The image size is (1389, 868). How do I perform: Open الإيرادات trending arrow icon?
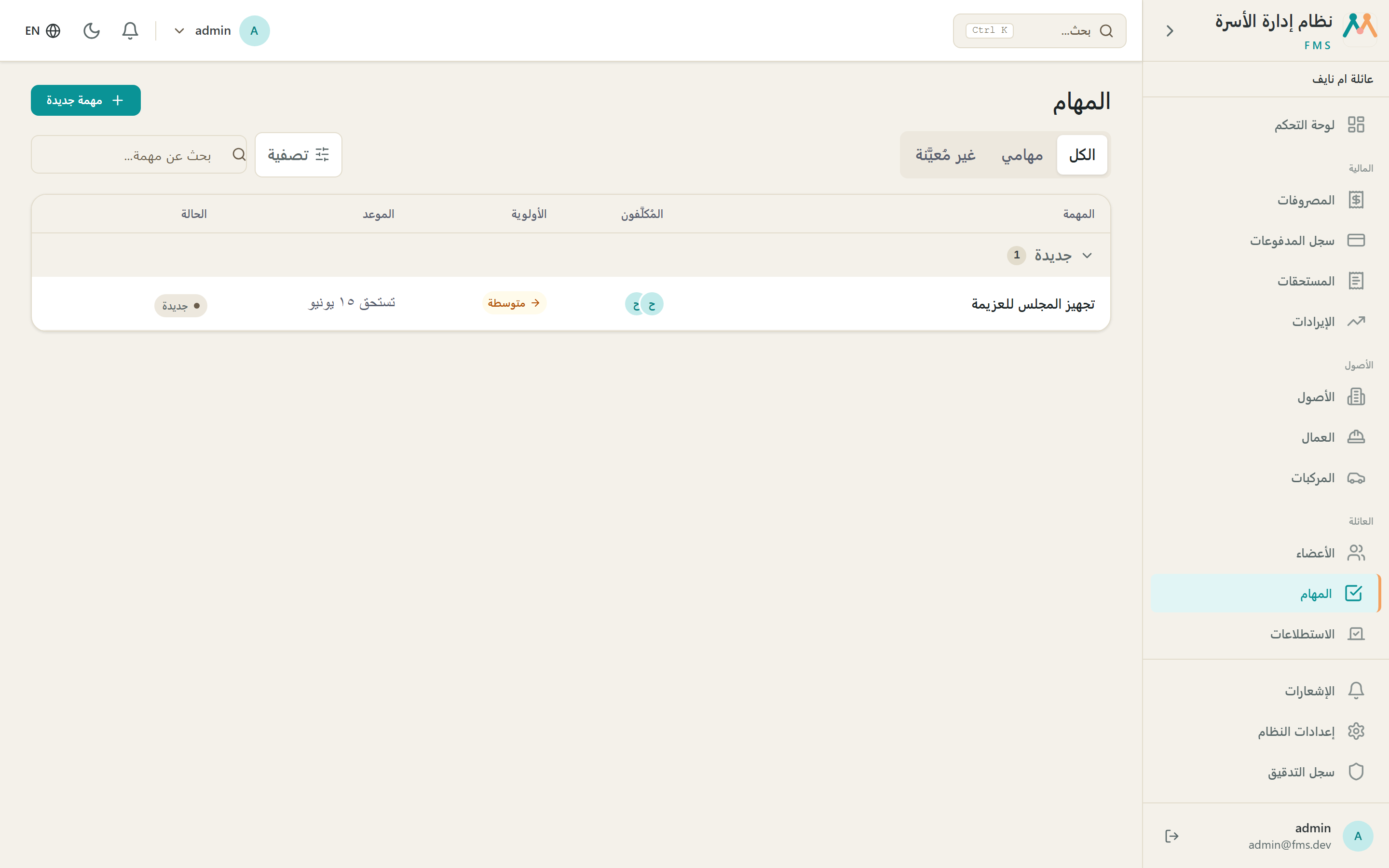point(1356,322)
